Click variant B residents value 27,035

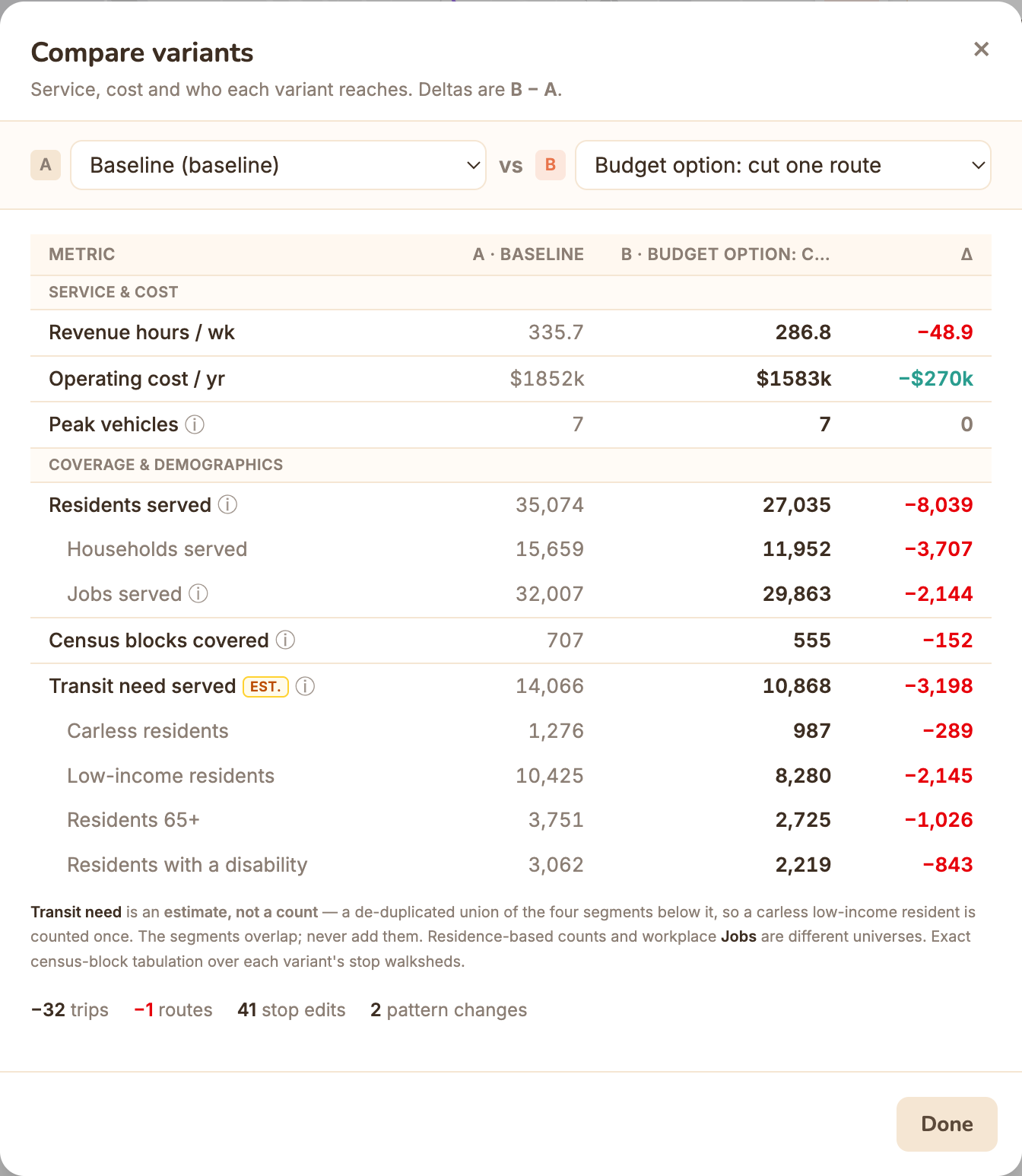click(x=797, y=505)
